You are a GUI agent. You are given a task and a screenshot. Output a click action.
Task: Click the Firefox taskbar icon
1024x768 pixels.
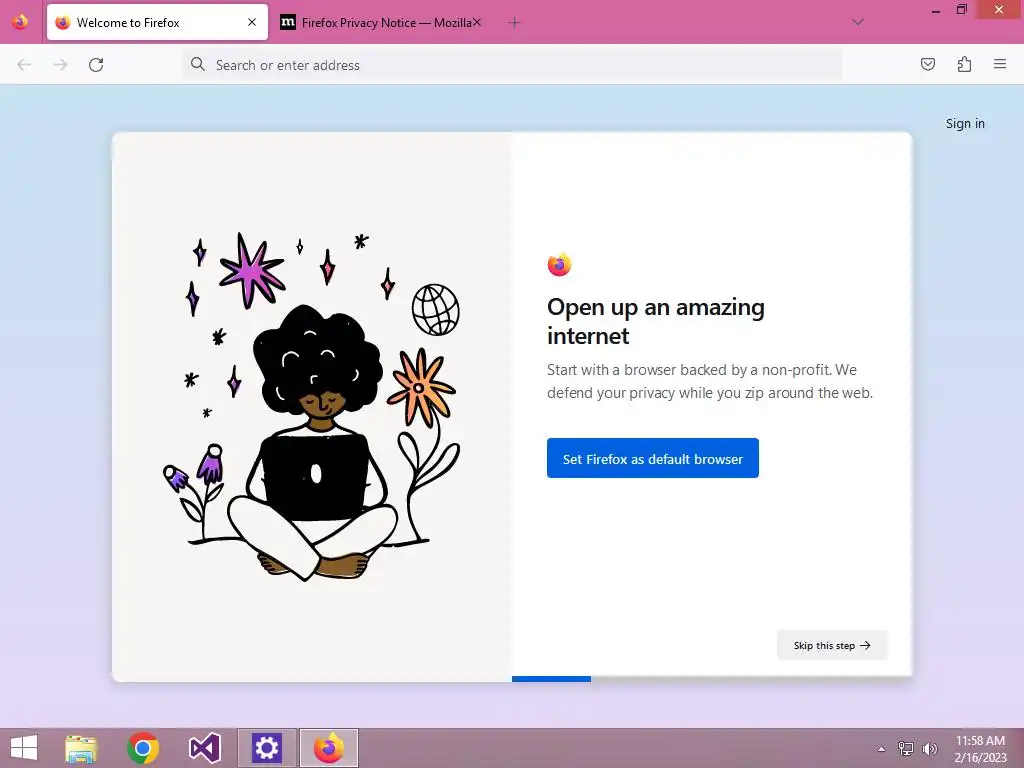click(328, 748)
